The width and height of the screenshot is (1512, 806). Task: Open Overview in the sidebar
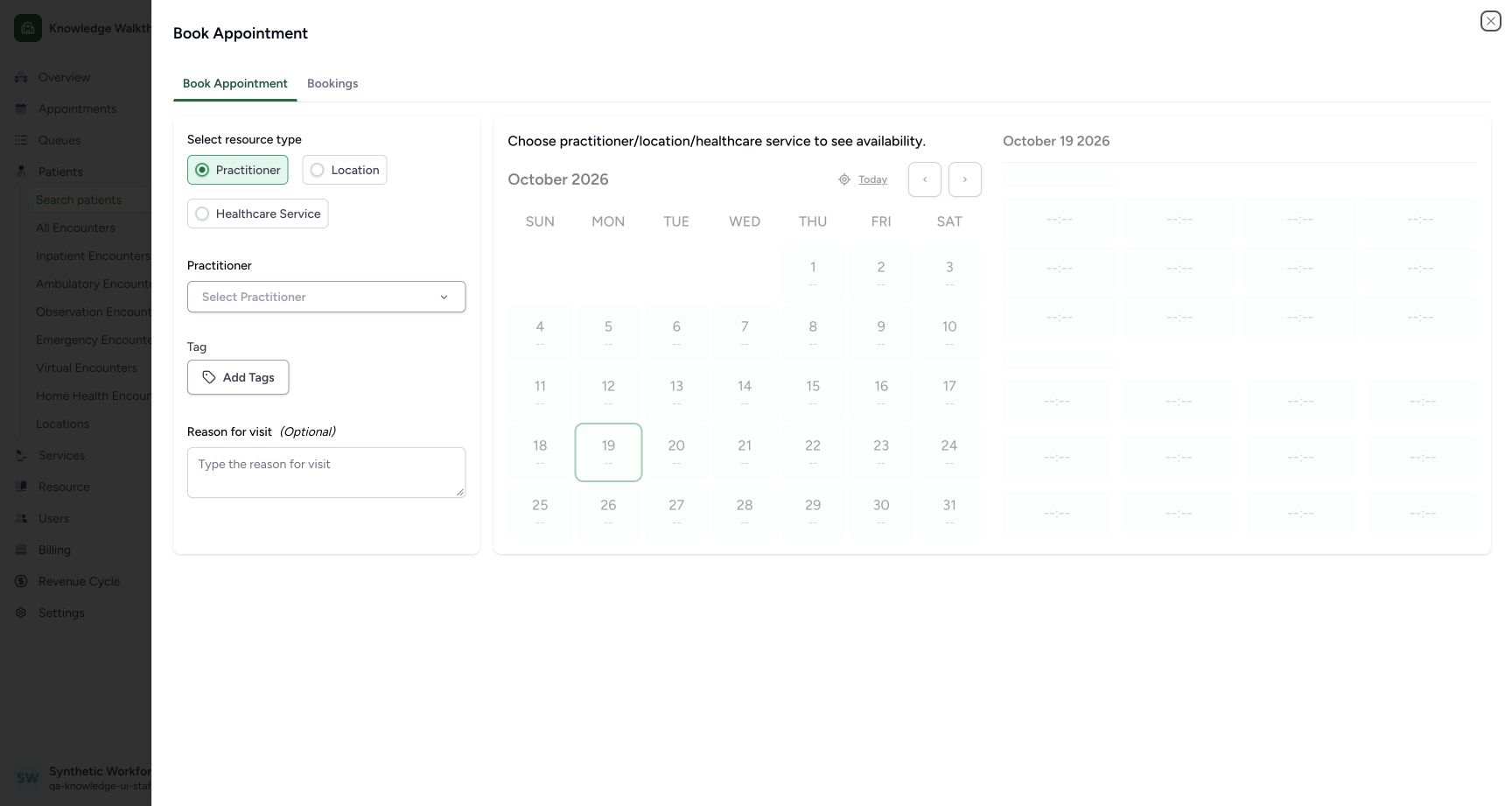(x=64, y=77)
